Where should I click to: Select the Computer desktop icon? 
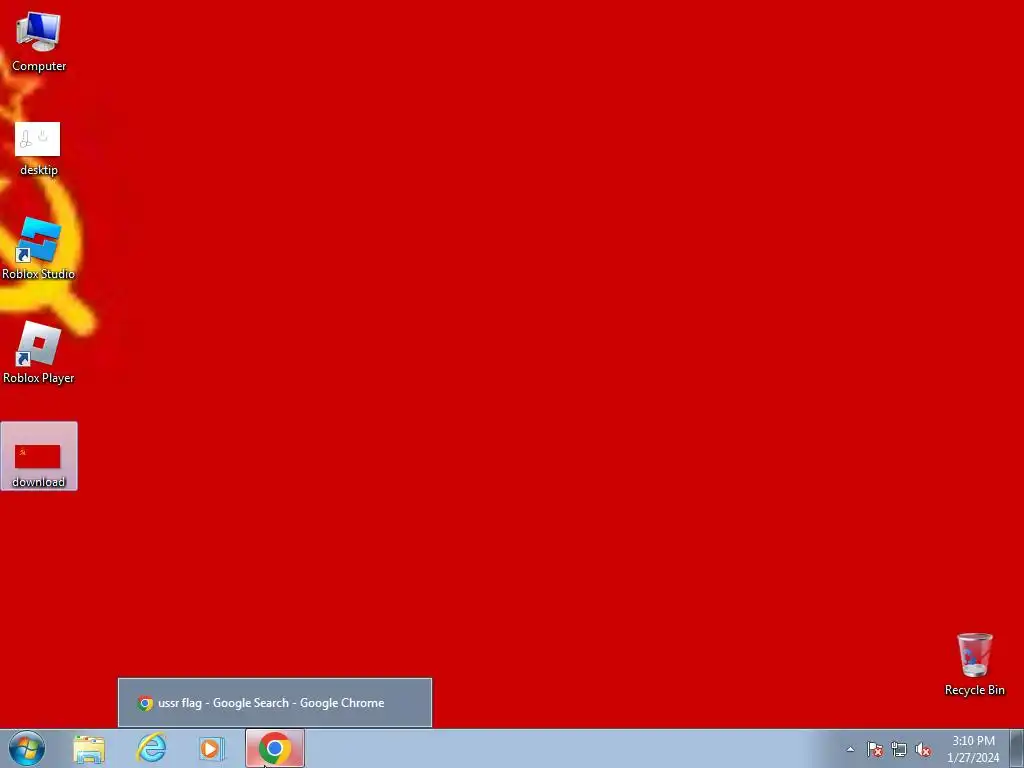click(x=39, y=41)
